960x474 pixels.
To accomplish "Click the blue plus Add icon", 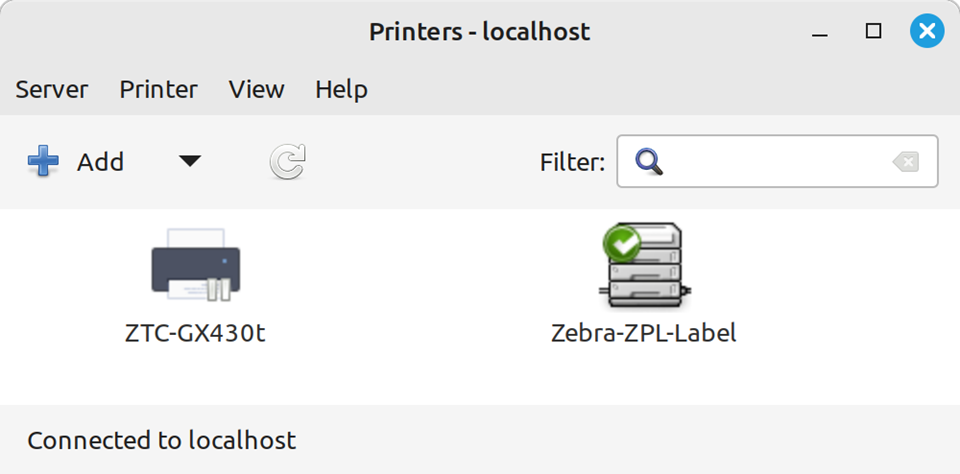I will click(43, 162).
